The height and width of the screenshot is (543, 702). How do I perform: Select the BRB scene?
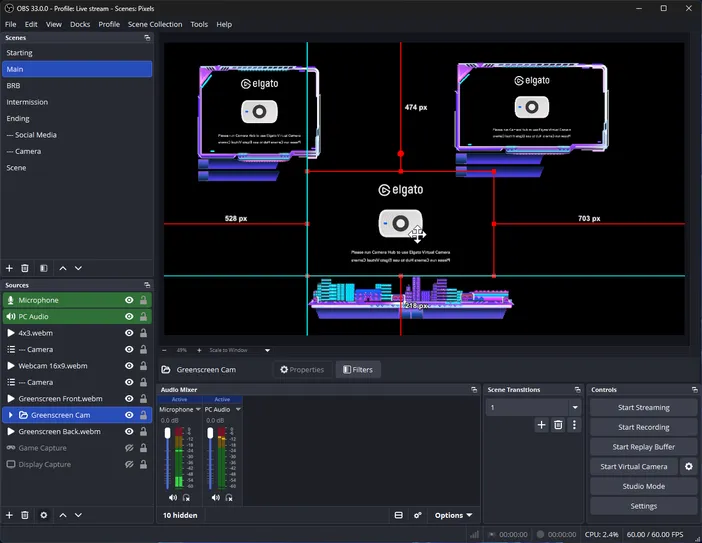[x=77, y=86]
